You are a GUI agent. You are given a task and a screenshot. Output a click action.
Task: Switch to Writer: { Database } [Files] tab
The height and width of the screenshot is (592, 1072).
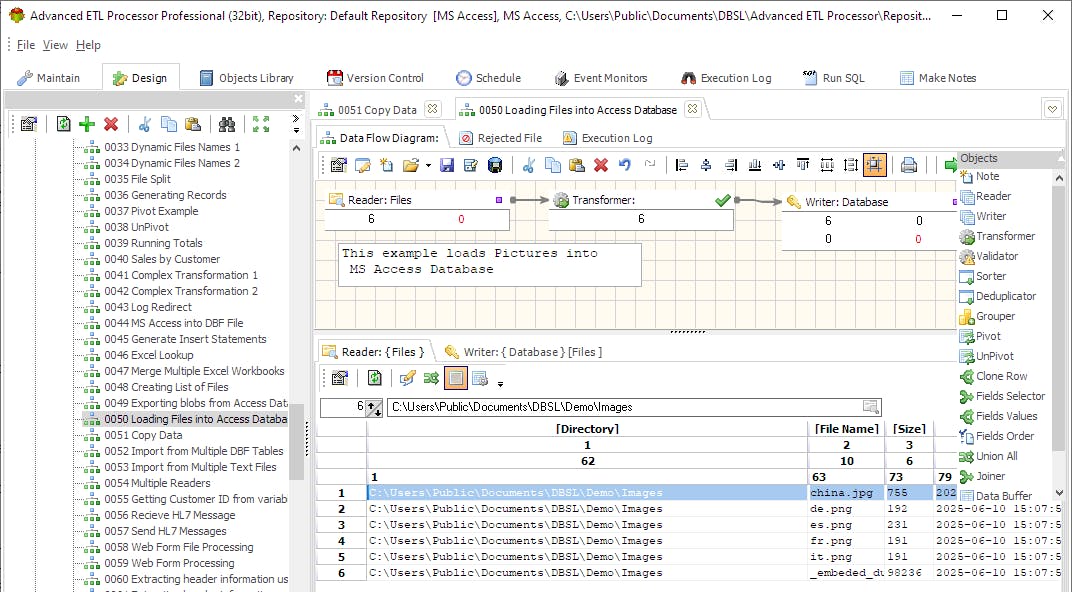click(524, 352)
